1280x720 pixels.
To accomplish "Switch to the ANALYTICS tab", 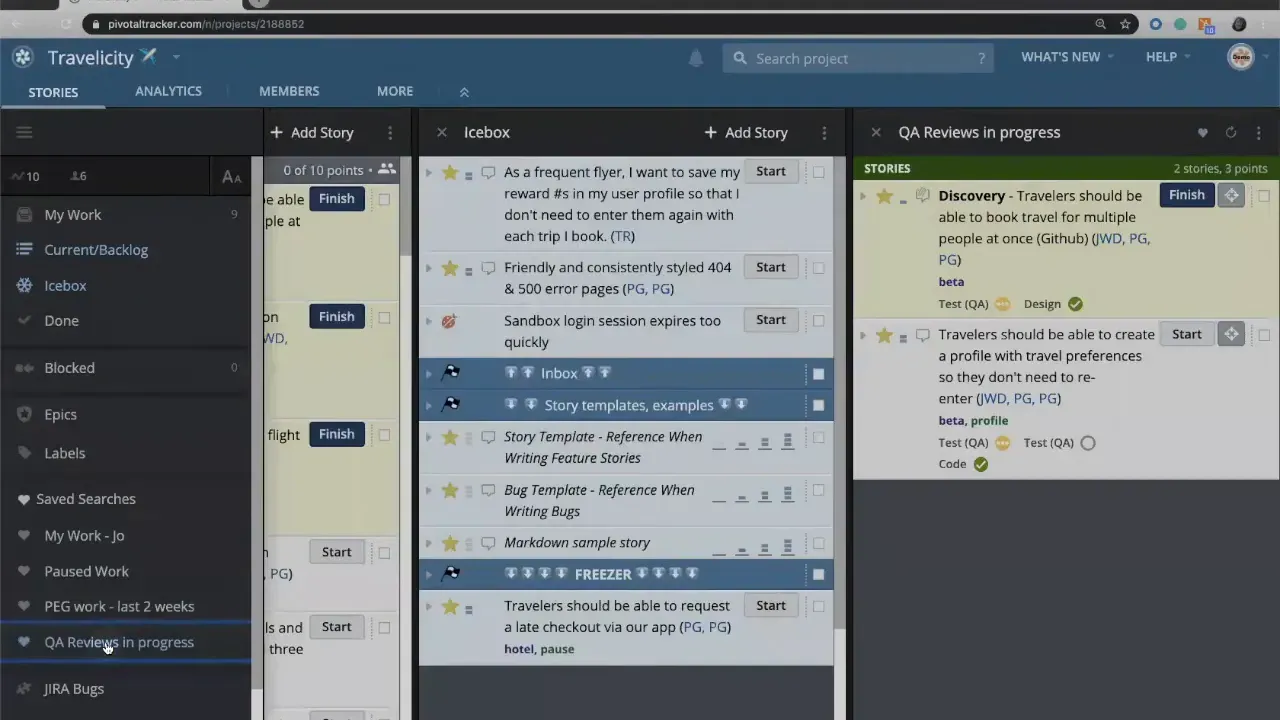I will click(168, 91).
